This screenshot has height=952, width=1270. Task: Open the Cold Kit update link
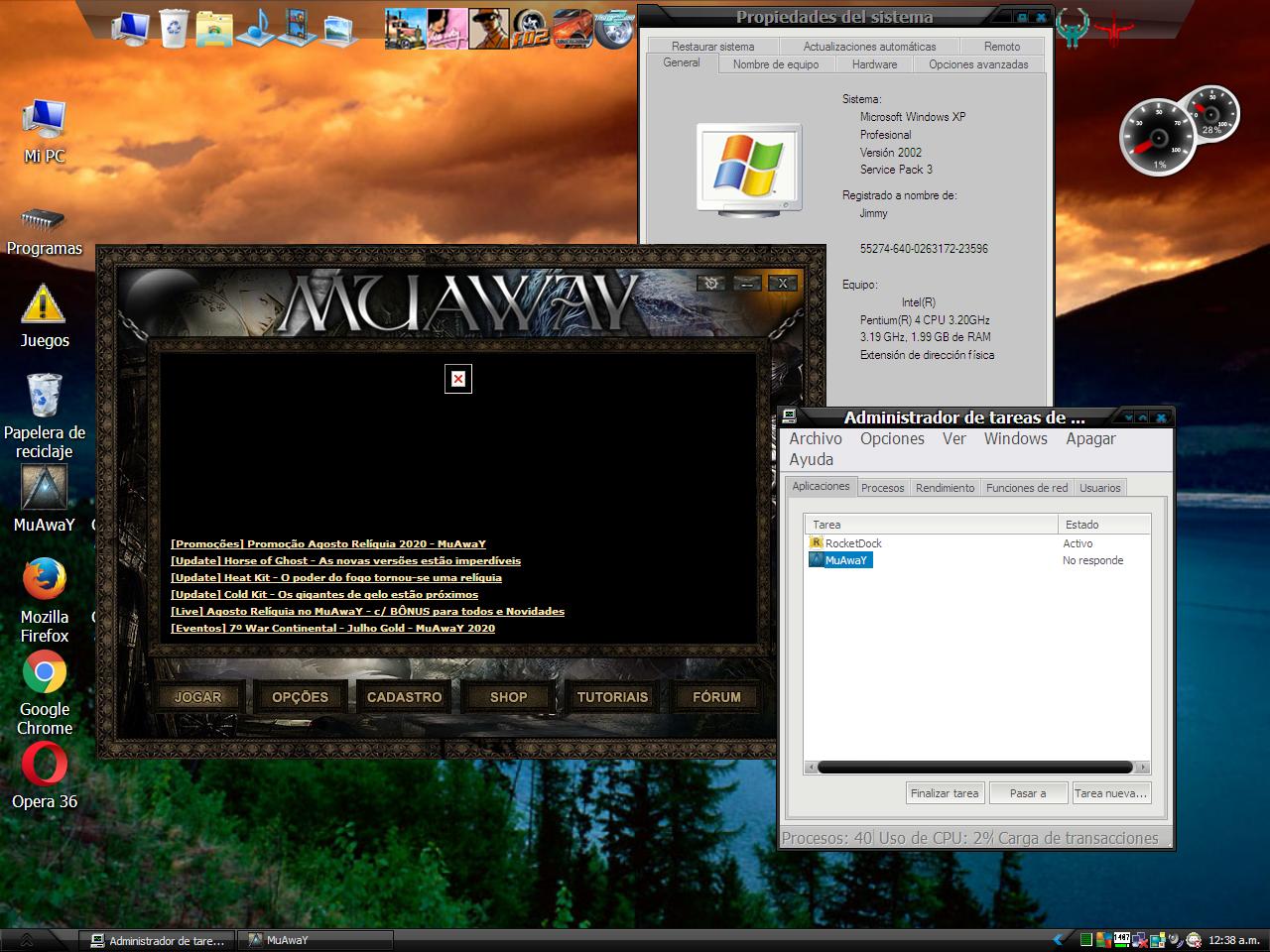[324, 594]
